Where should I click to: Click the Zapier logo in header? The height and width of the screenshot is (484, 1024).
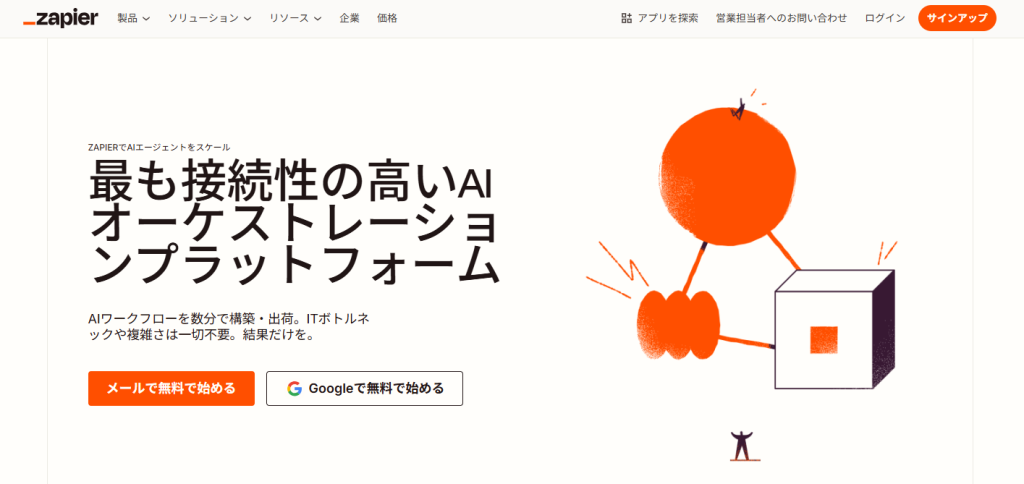(60, 18)
